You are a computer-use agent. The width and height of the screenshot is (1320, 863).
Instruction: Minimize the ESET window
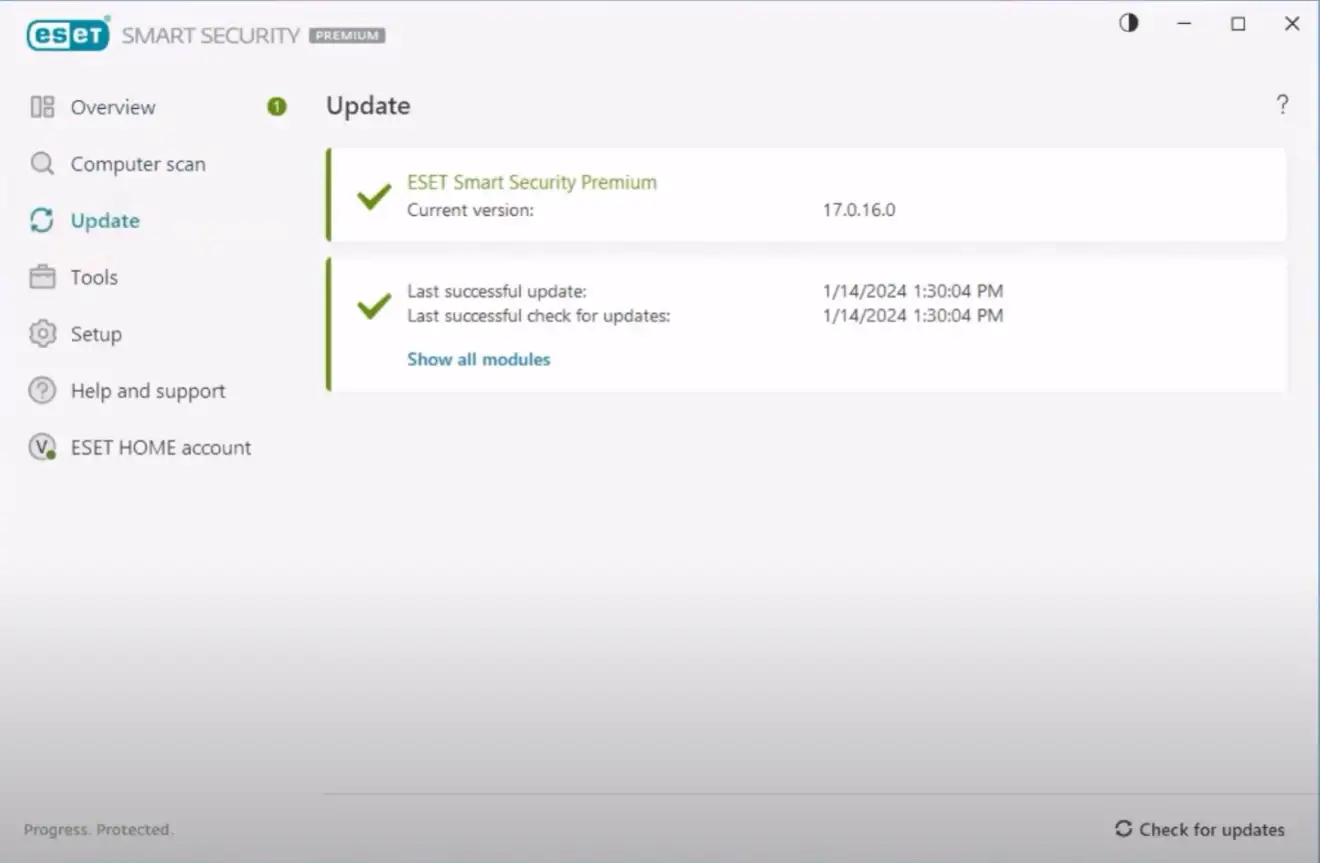pos(1184,24)
